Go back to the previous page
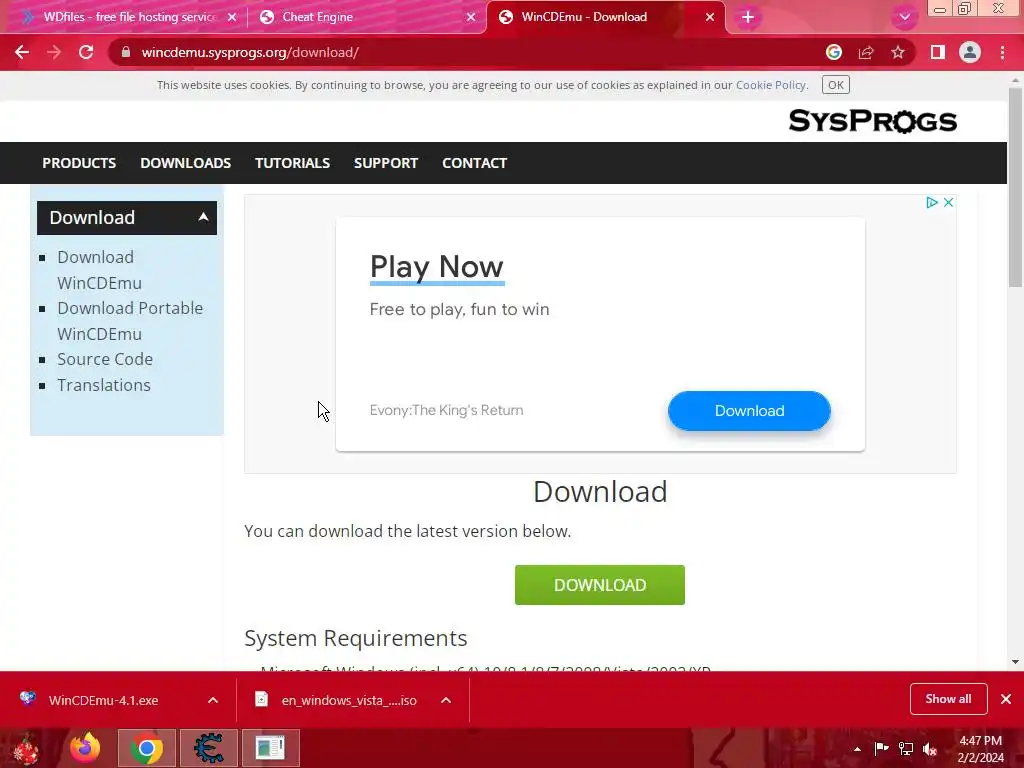 pyautogui.click(x=22, y=52)
